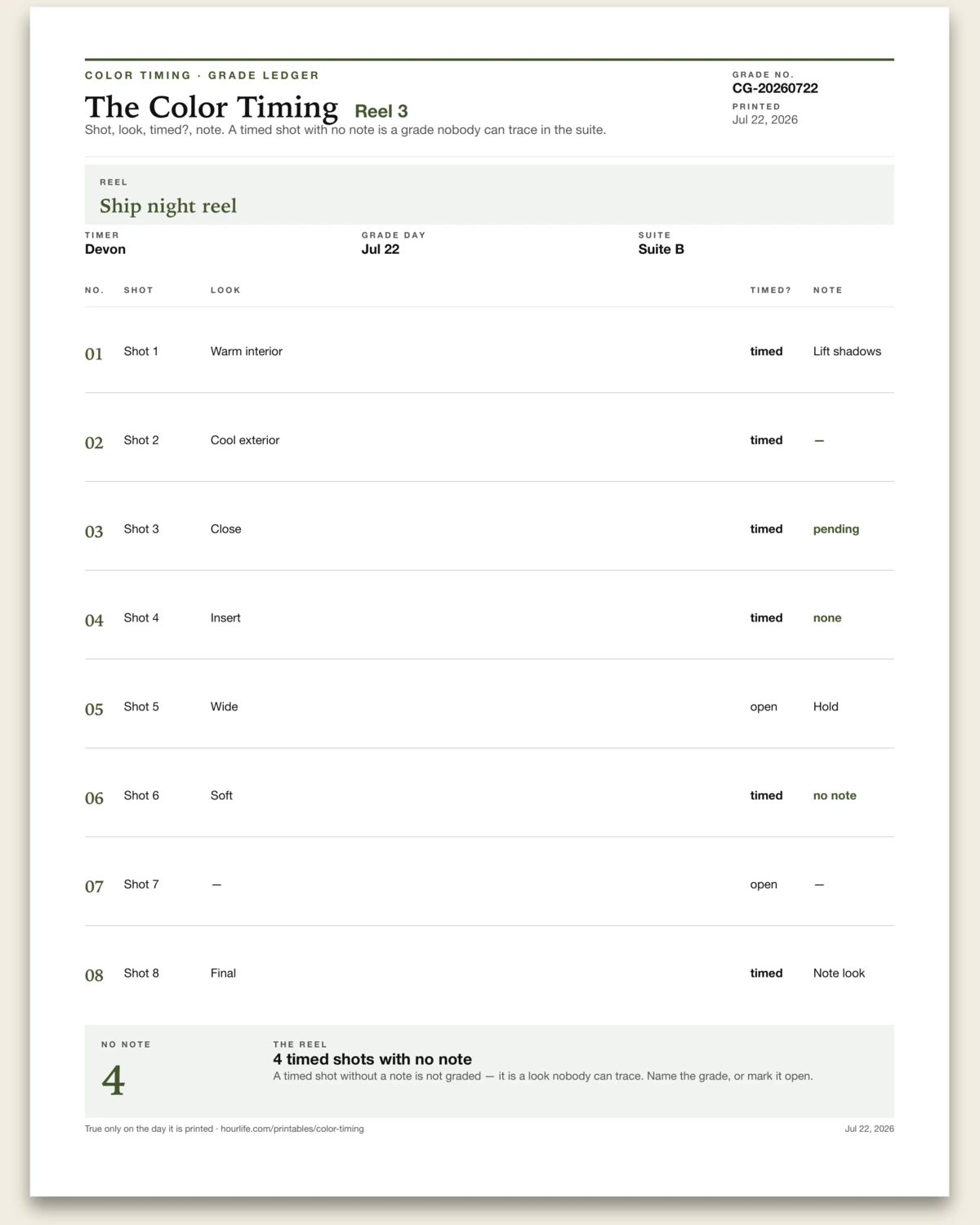This screenshot has height=1225, width=980.
Task: Click the 'none' note for Shot 4
Action: pos(827,618)
